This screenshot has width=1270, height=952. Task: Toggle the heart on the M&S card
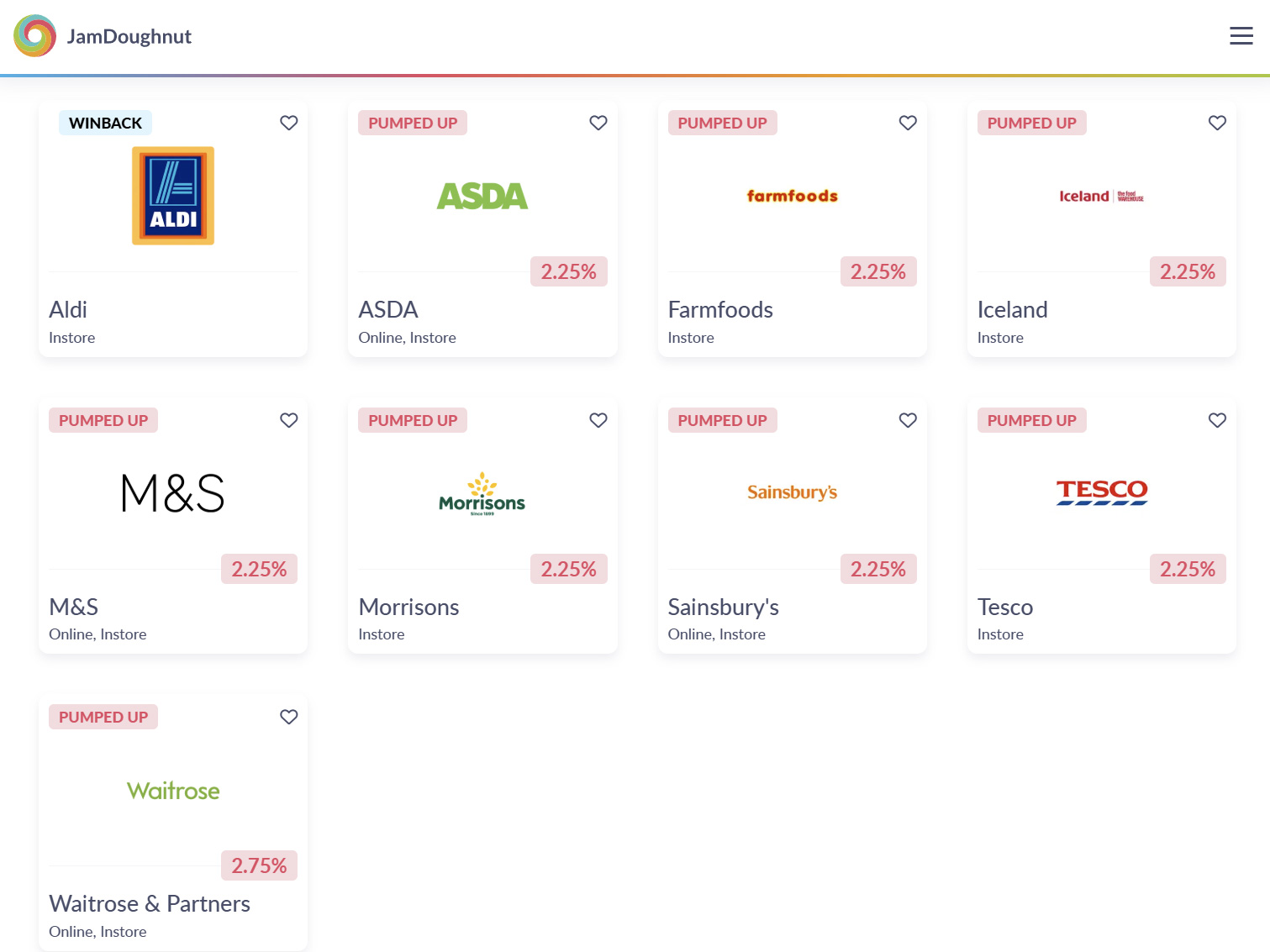(x=288, y=420)
